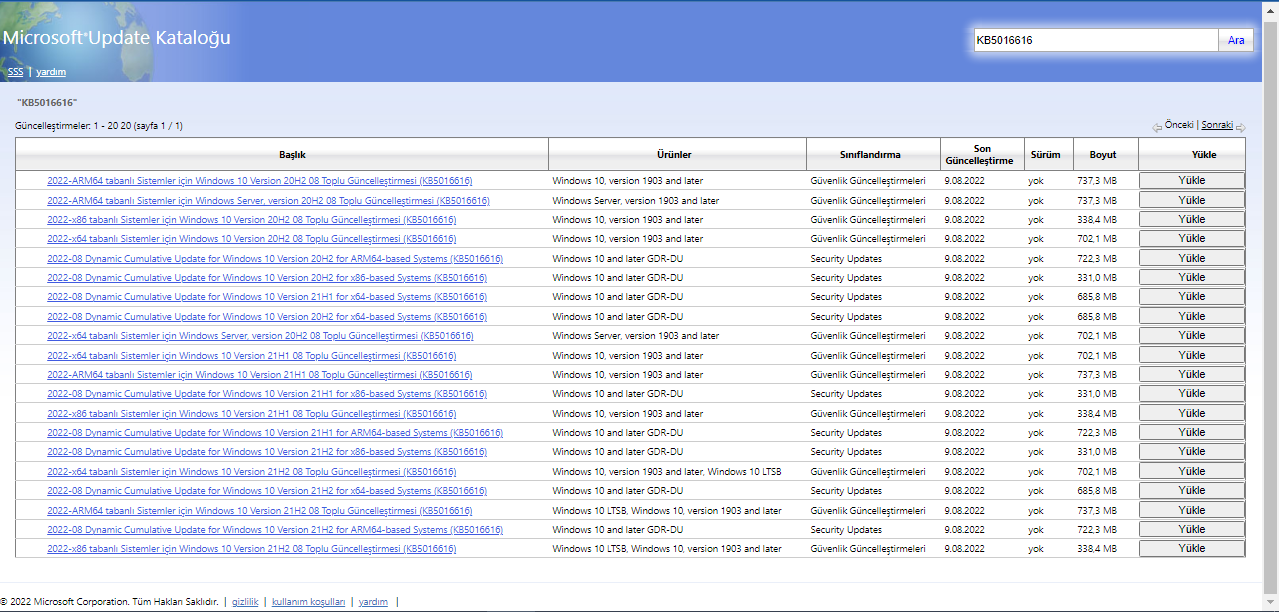Screen dimensions: 1279x612
Task: Click Yükle for x64 Windows 10 20H2 Toplu update
Action: coord(1192,239)
